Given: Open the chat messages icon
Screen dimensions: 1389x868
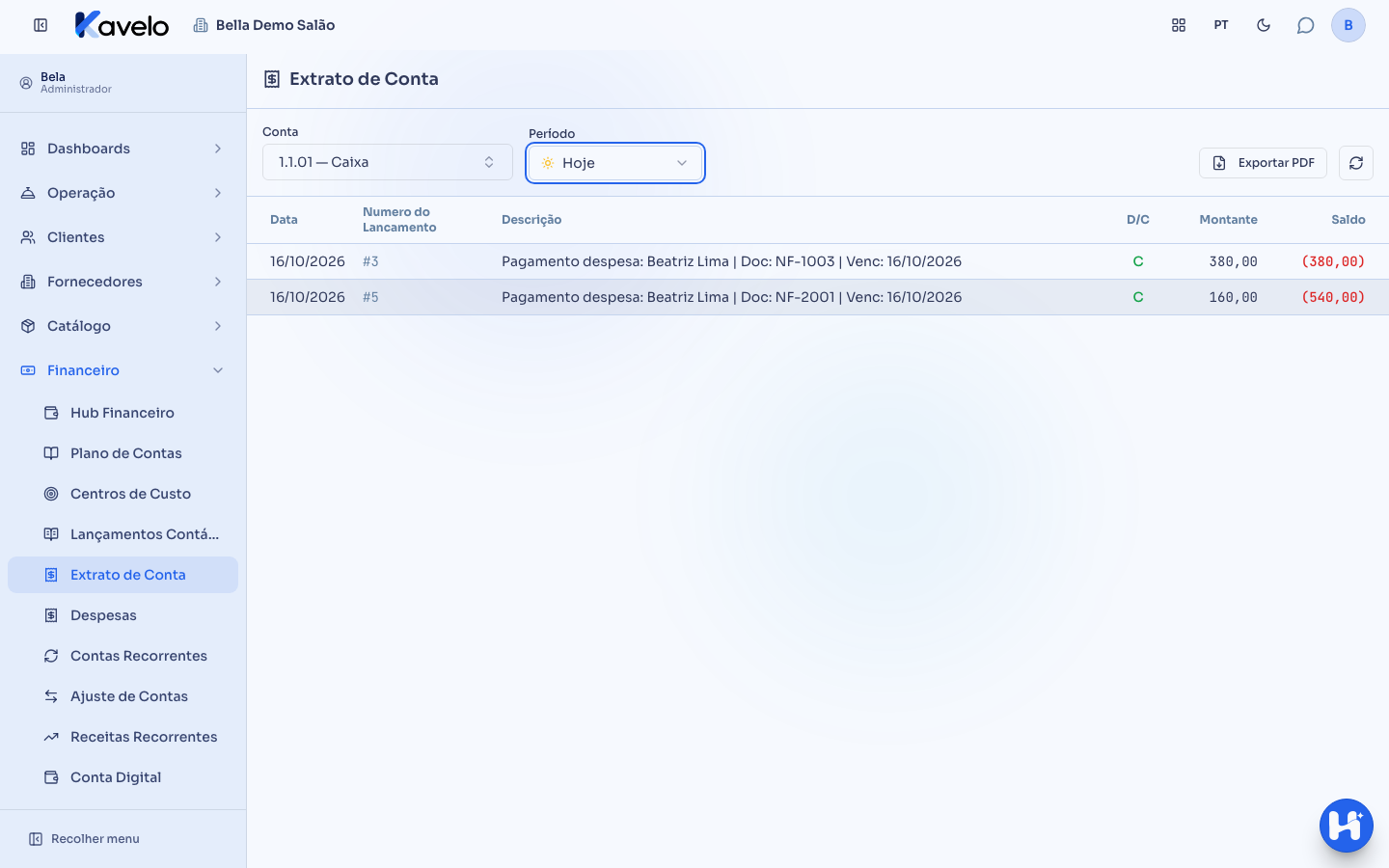Looking at the screenshot, I should (x=1306, y=25).
